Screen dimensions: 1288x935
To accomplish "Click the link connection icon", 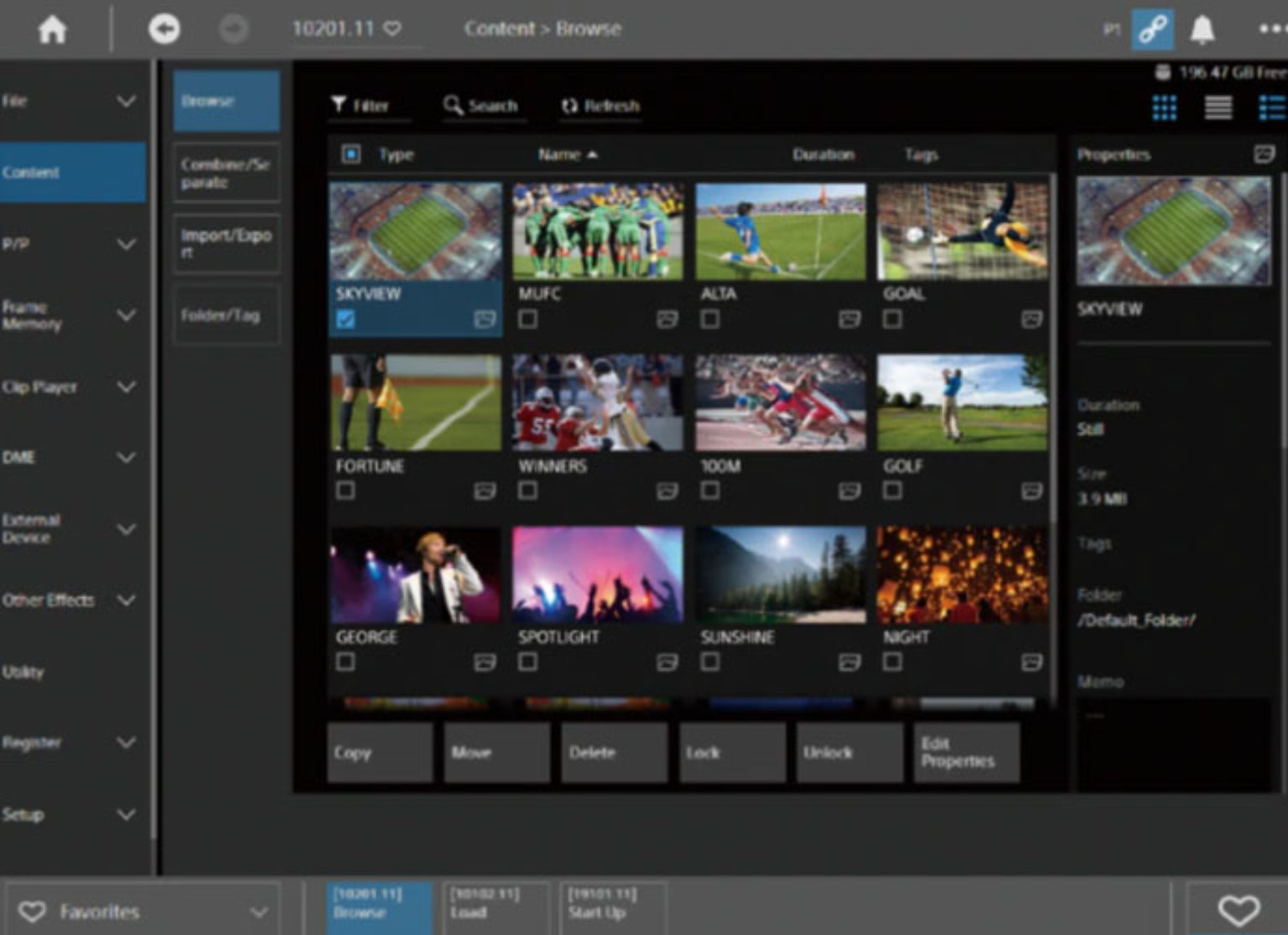I will pyautogui.click(x=1153, y=30).
